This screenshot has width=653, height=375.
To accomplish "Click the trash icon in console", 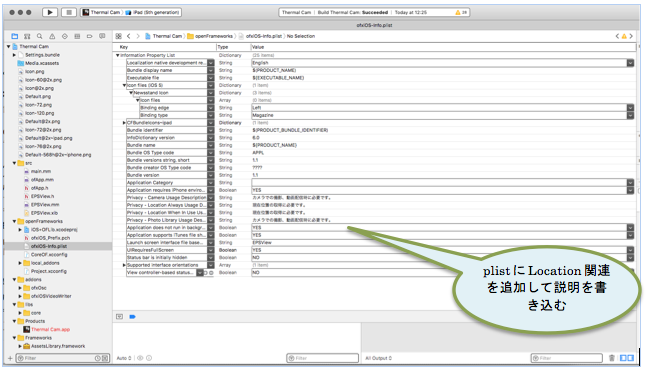I will coord(611,358).
